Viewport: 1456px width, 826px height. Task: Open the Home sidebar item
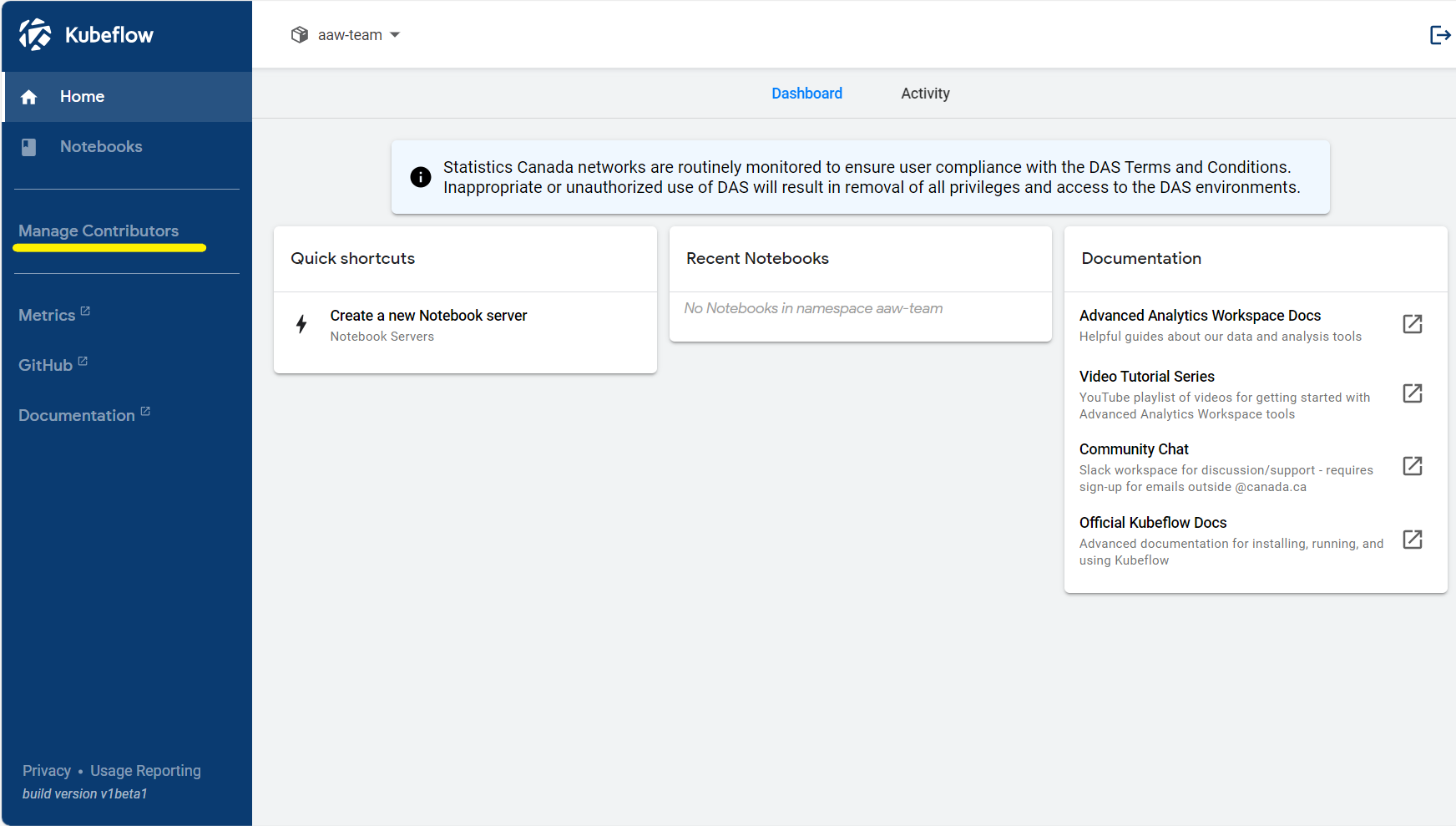(x=127, y=97)
